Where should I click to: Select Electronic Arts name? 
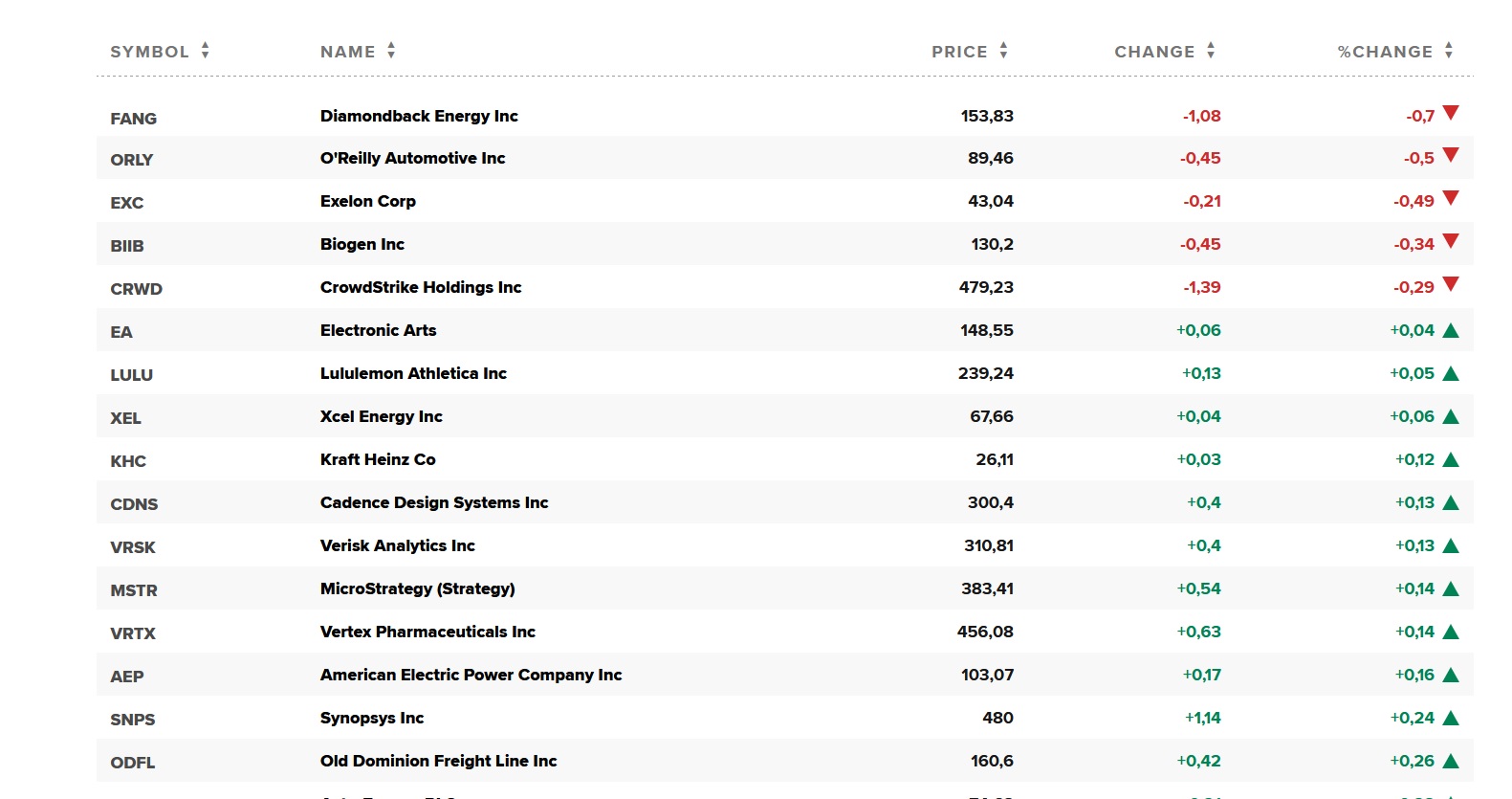click(379, 330)
